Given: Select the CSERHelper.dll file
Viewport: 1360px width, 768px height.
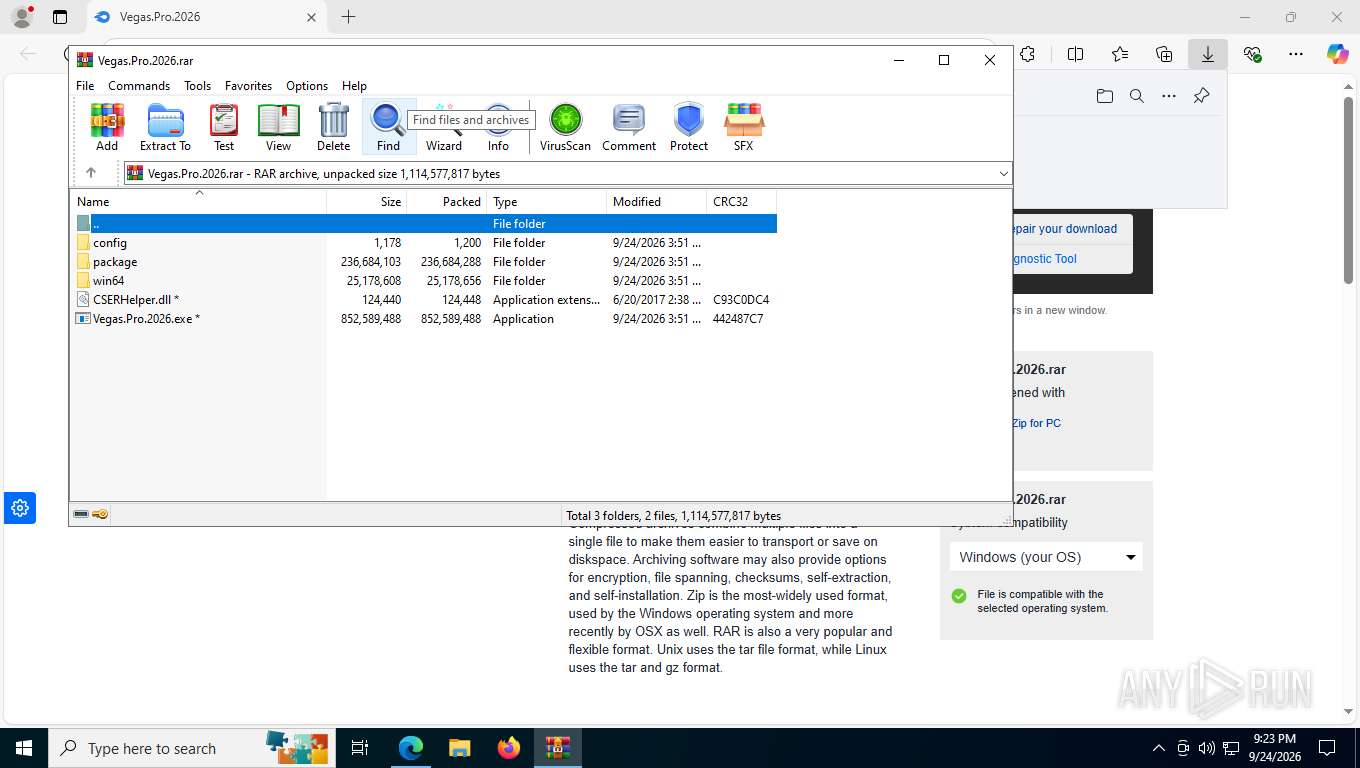Looking at the screenshot, I should tap(423, 300).
